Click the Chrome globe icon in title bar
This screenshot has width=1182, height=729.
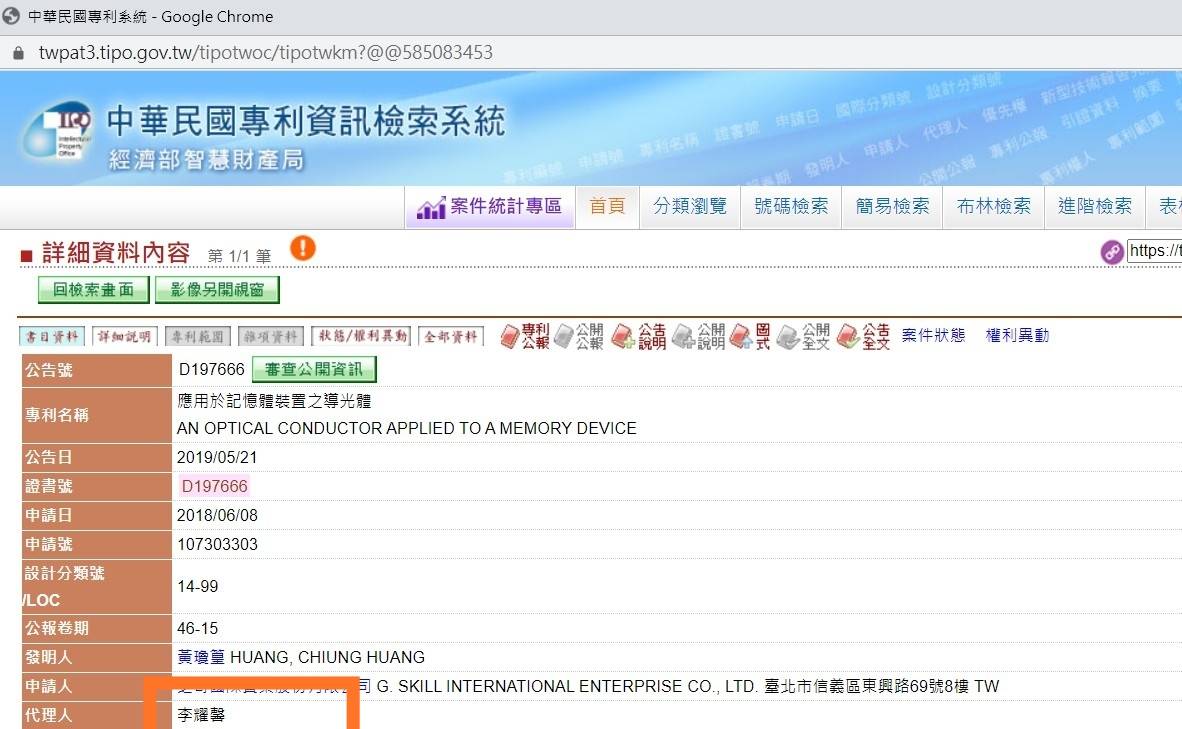pyautogui.click(x=11, y=16)
